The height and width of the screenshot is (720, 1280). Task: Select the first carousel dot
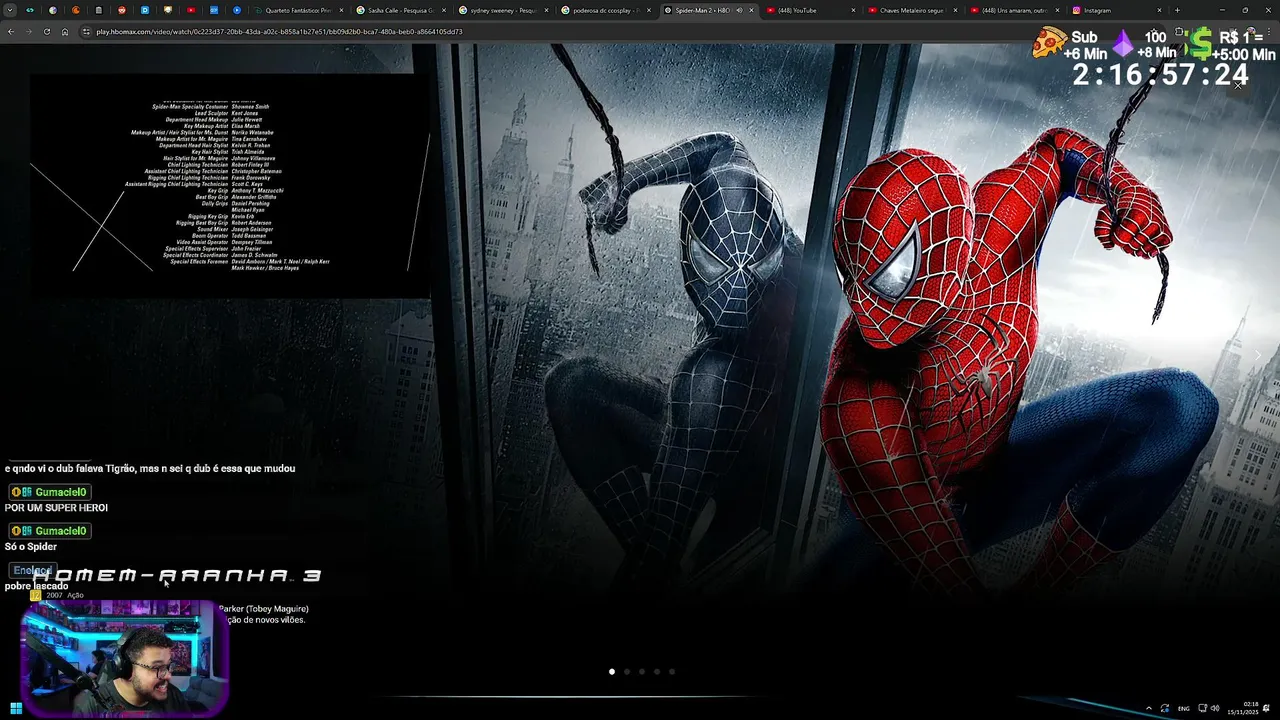612,672
